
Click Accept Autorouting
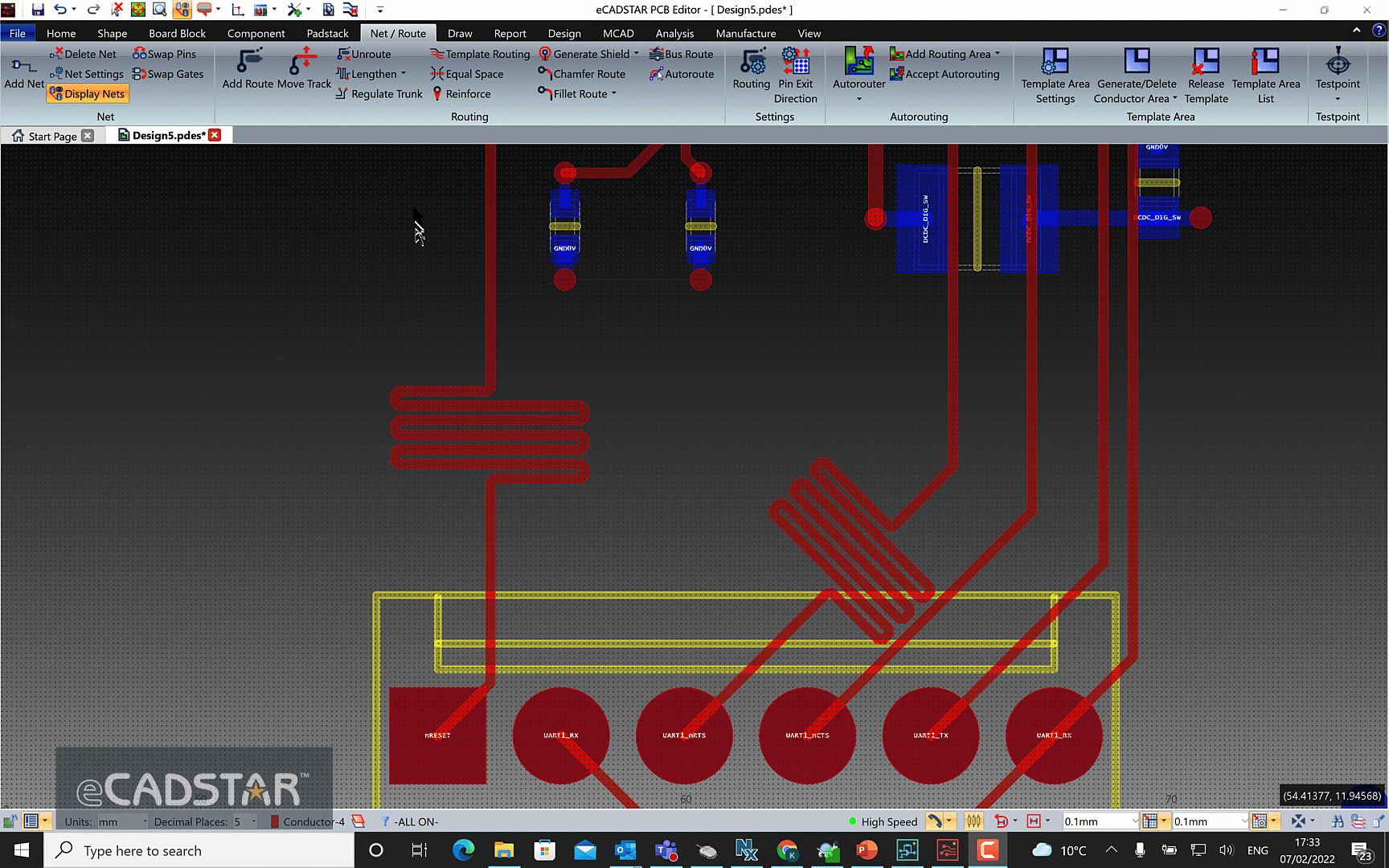point(944,74)
